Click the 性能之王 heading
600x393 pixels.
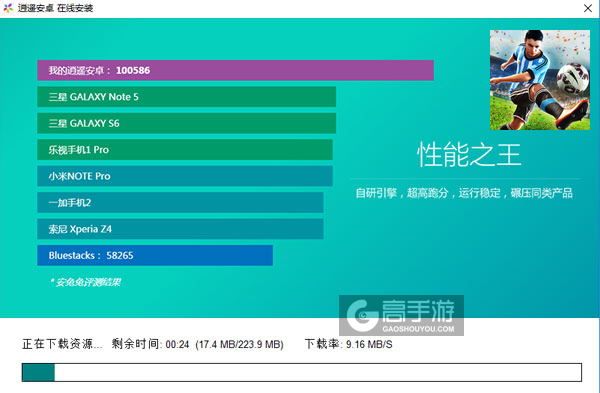(x=469, y=155)
